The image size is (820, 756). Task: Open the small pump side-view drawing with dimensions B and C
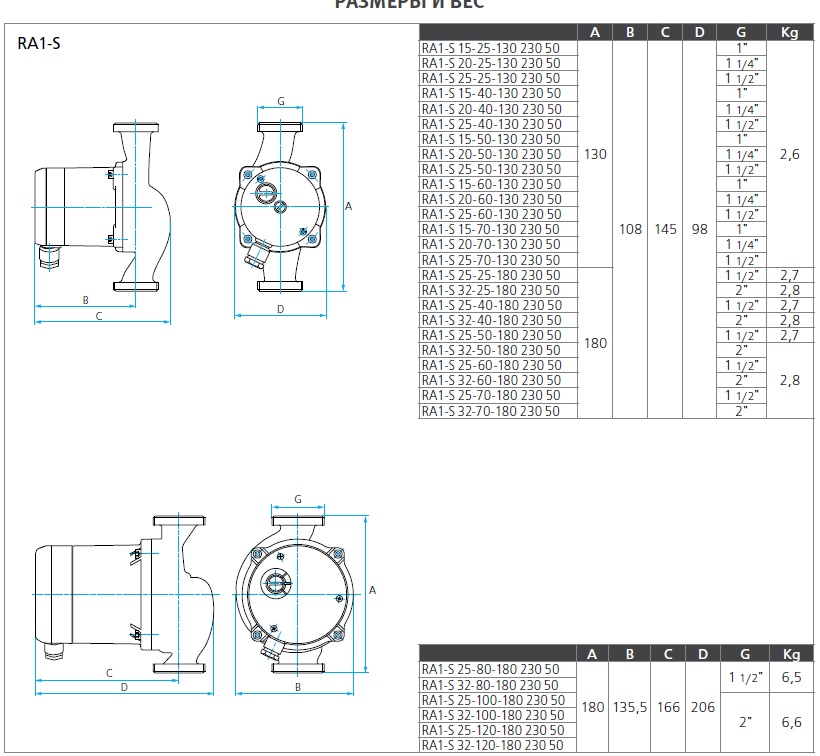pyautogui.click(x=102, y=221)
